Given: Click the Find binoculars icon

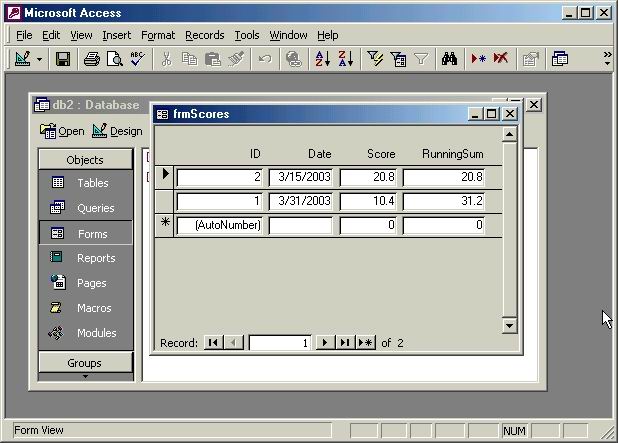Looking at the screenshot, I should 449,59.
